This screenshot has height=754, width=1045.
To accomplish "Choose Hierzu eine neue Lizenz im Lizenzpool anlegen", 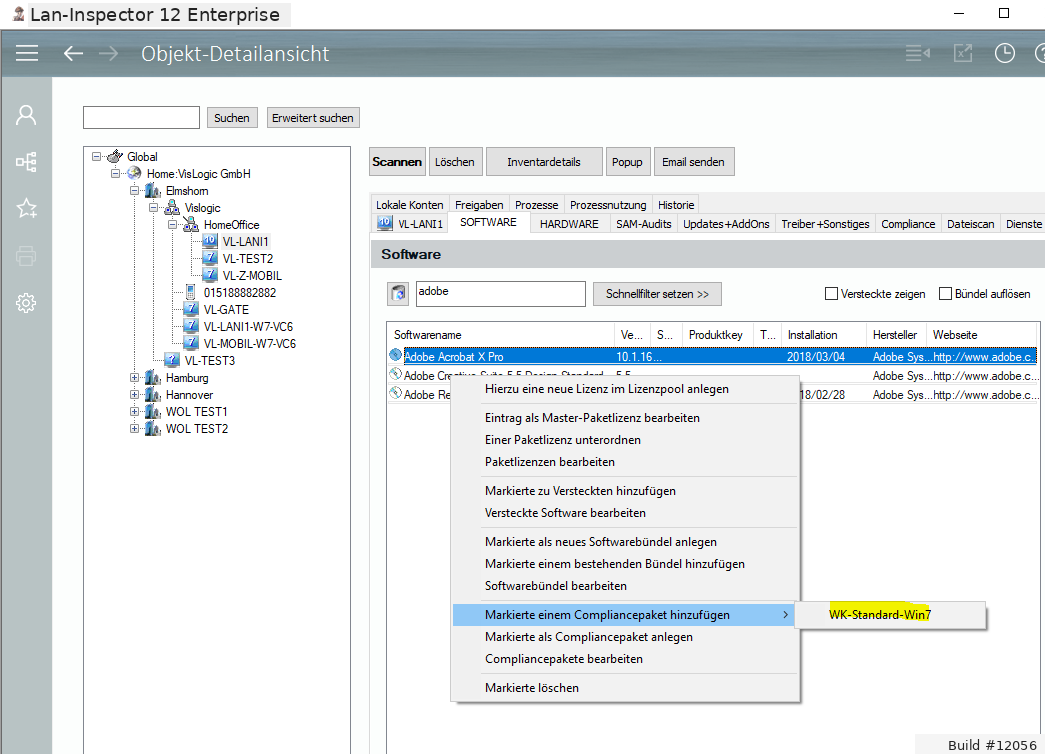I will (x=625, y=389).
